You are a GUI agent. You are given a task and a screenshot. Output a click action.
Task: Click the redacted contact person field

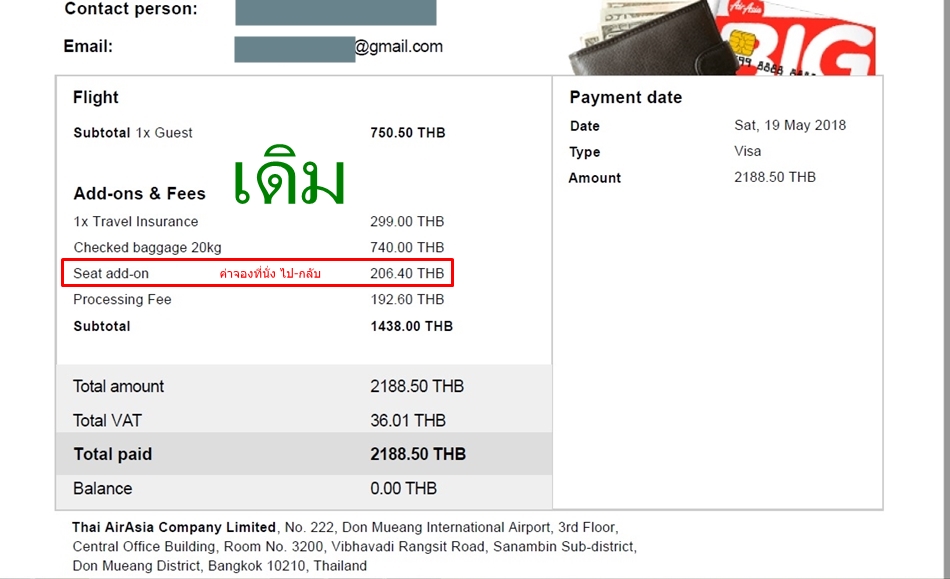[336, 12]
